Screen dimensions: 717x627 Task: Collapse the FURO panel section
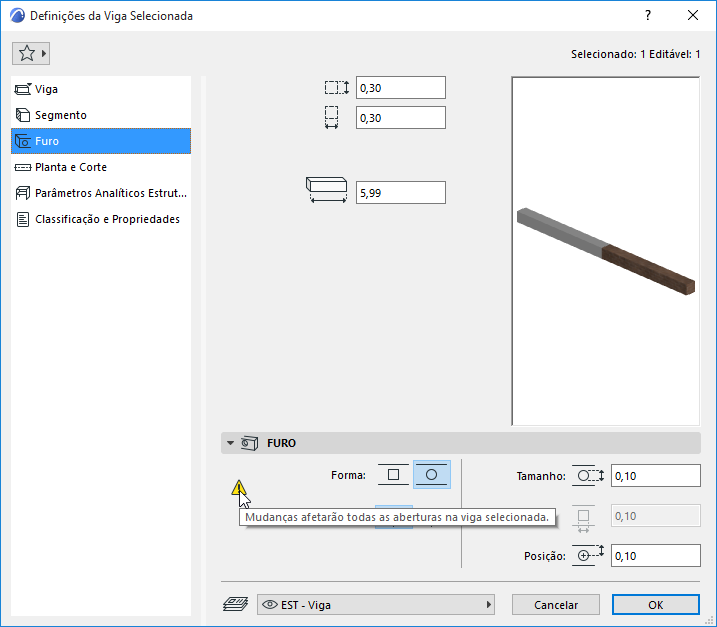tap(230, 443)
